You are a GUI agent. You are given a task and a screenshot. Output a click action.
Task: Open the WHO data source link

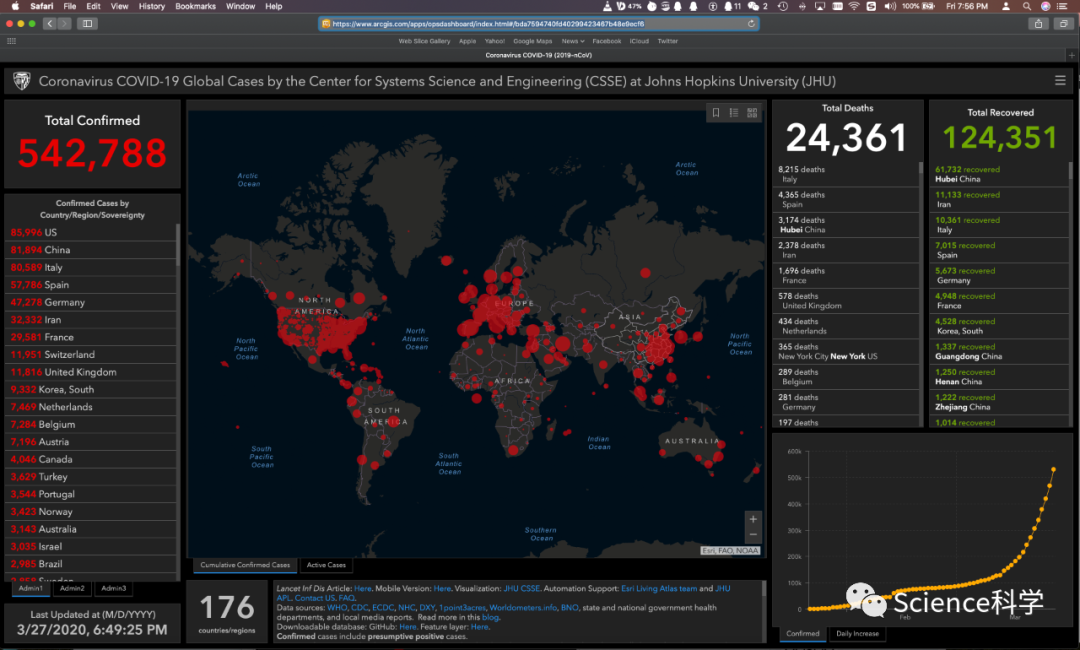[x=337, y=608]
